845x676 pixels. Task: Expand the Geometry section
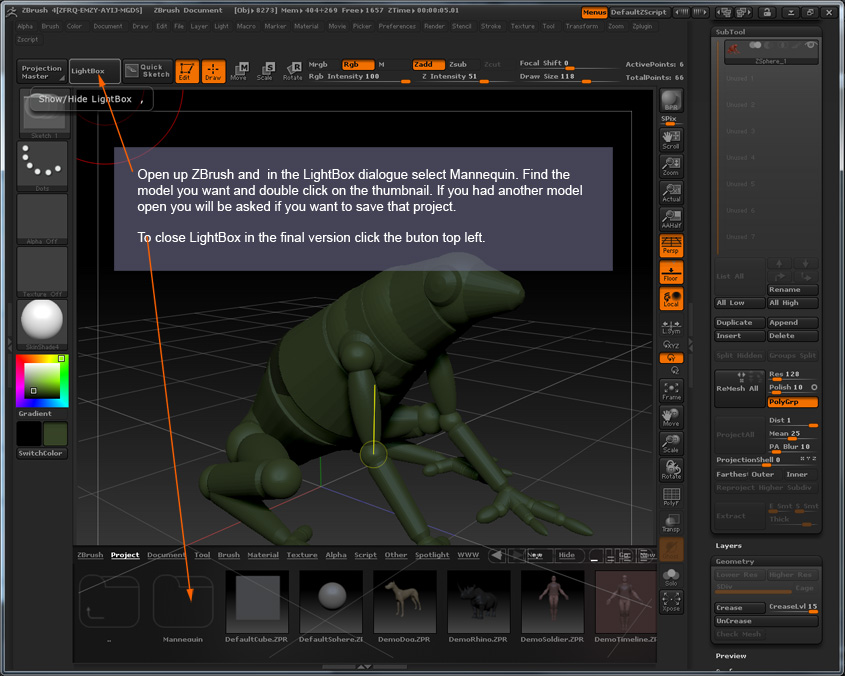[x=735, y=561]
